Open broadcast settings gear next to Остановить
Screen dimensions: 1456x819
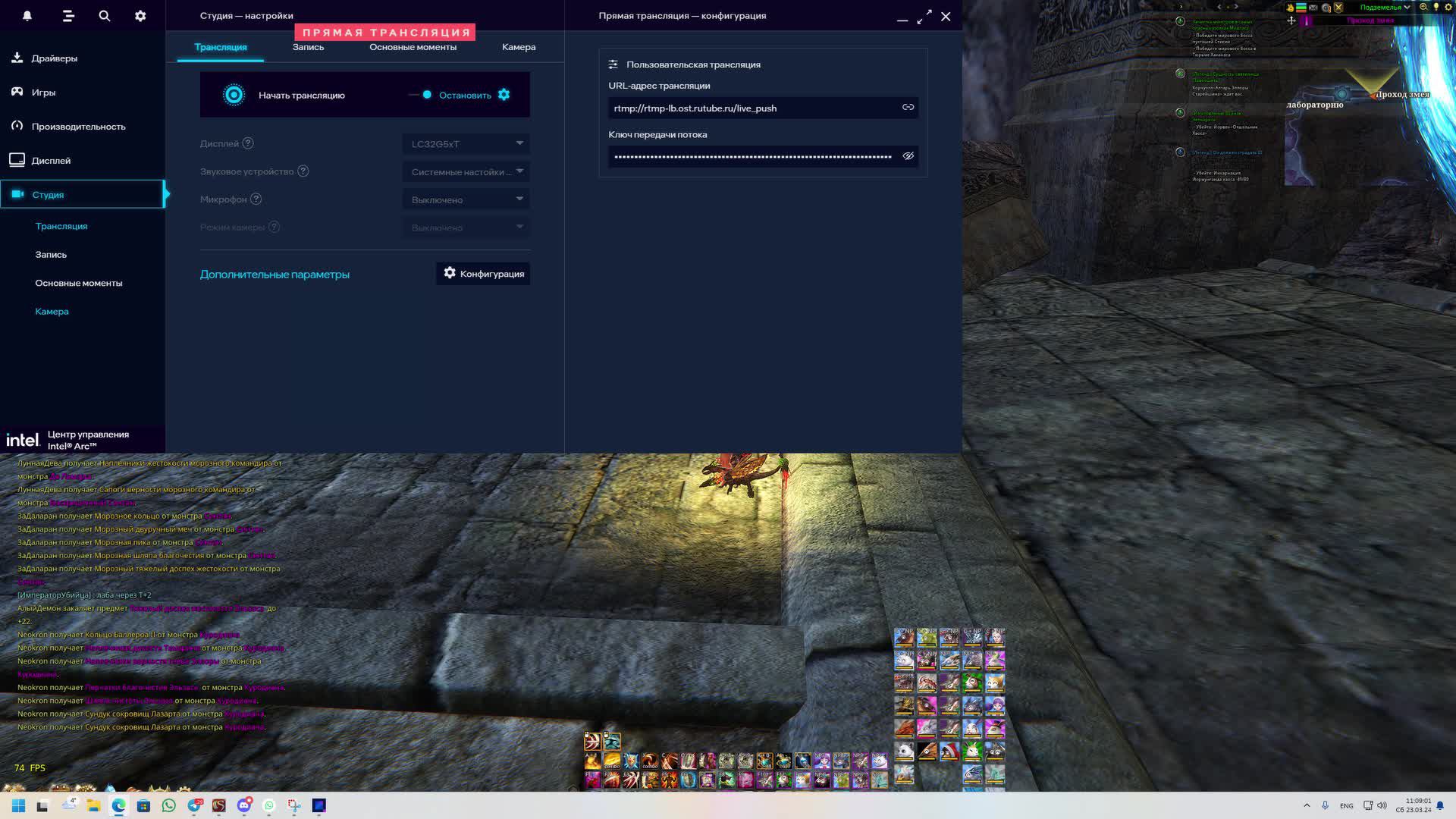tap(504, 95)
